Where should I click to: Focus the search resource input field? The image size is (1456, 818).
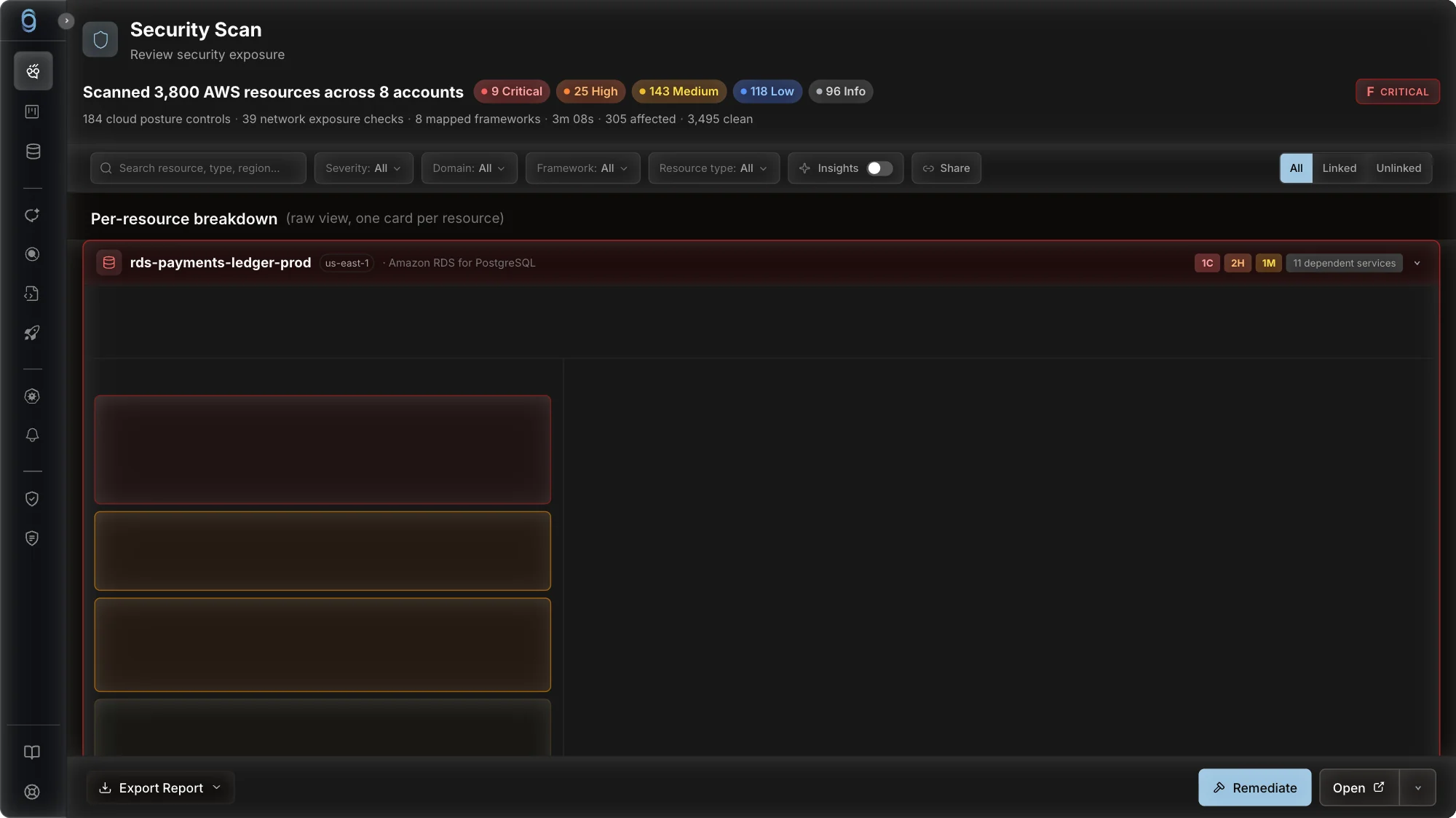pyautogui.click(x=198, y=168)
